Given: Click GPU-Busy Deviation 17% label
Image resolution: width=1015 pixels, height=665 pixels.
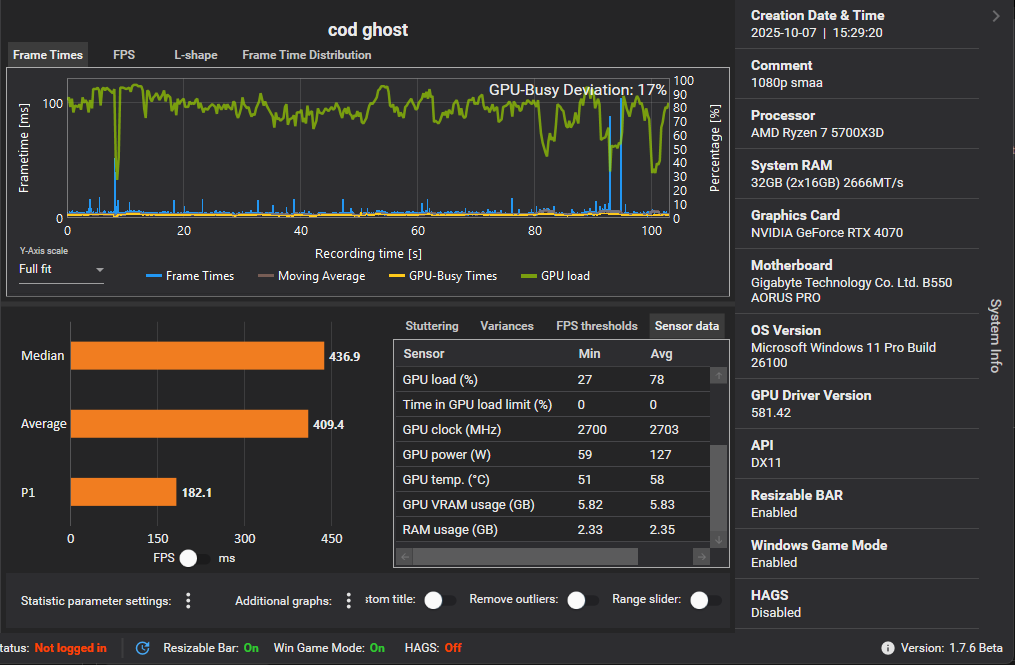Looking at the screenshot, I should [577, 89].
